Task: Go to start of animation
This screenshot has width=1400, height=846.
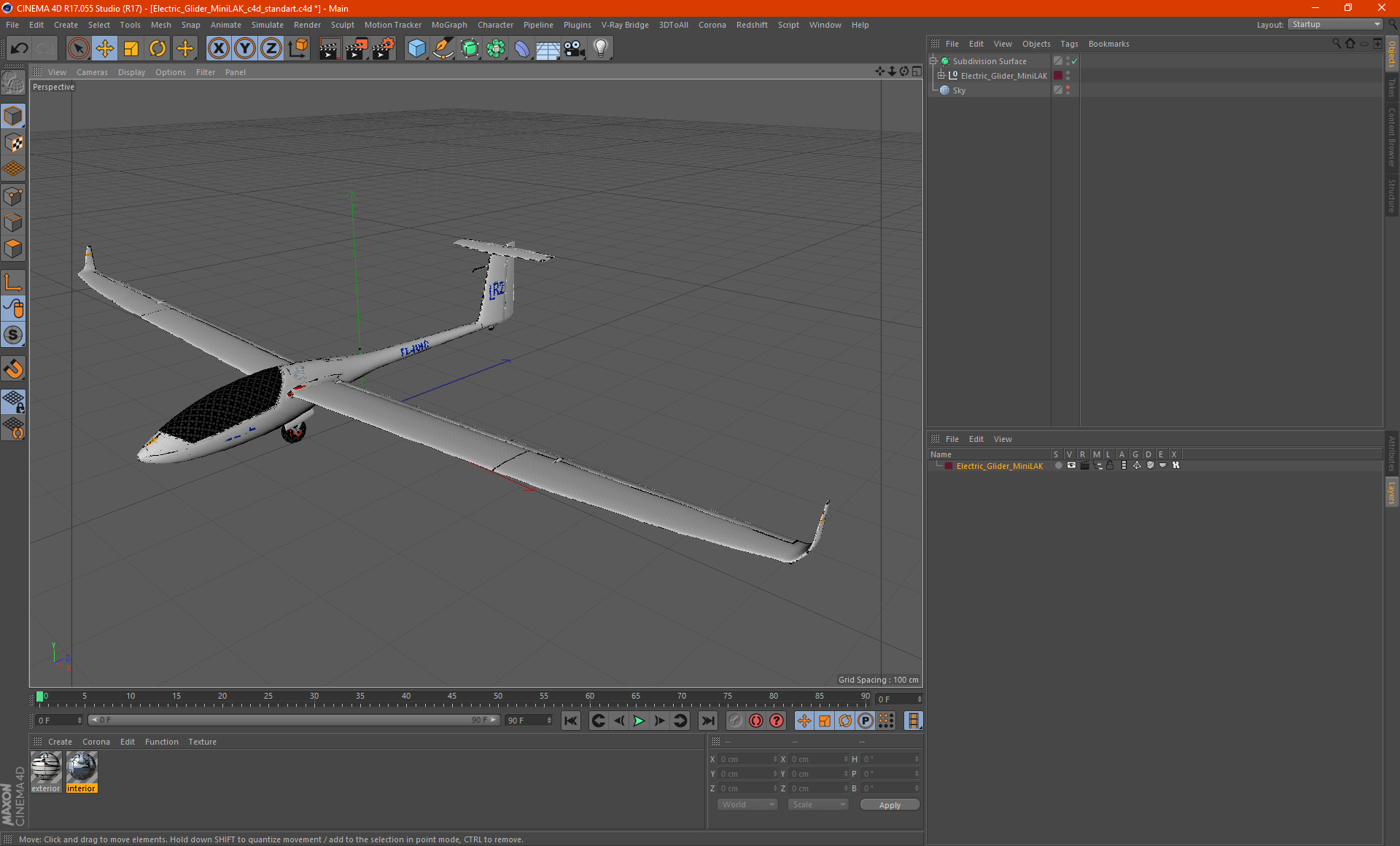Action: [x=571, y=721]
